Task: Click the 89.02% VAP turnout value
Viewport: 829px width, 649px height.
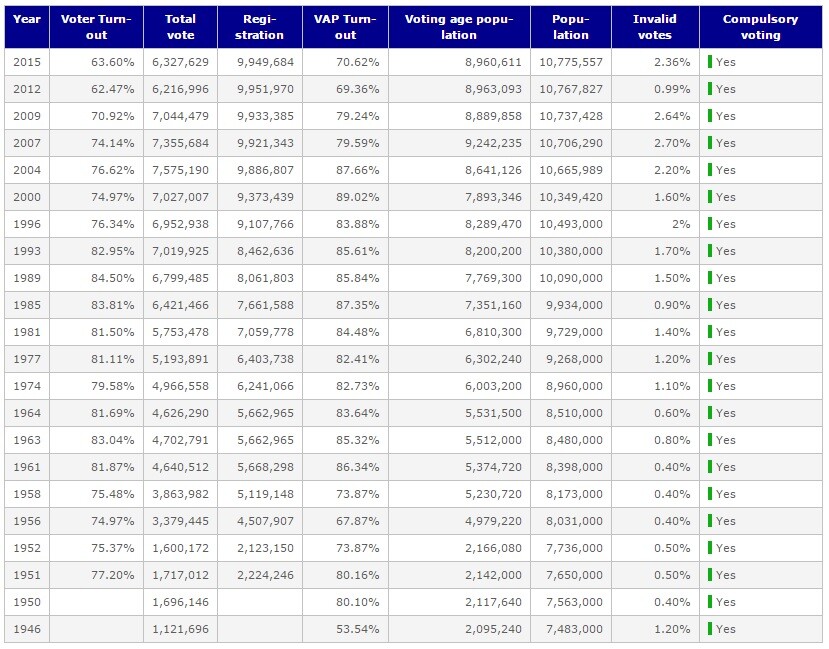Action: pos(357,197)
